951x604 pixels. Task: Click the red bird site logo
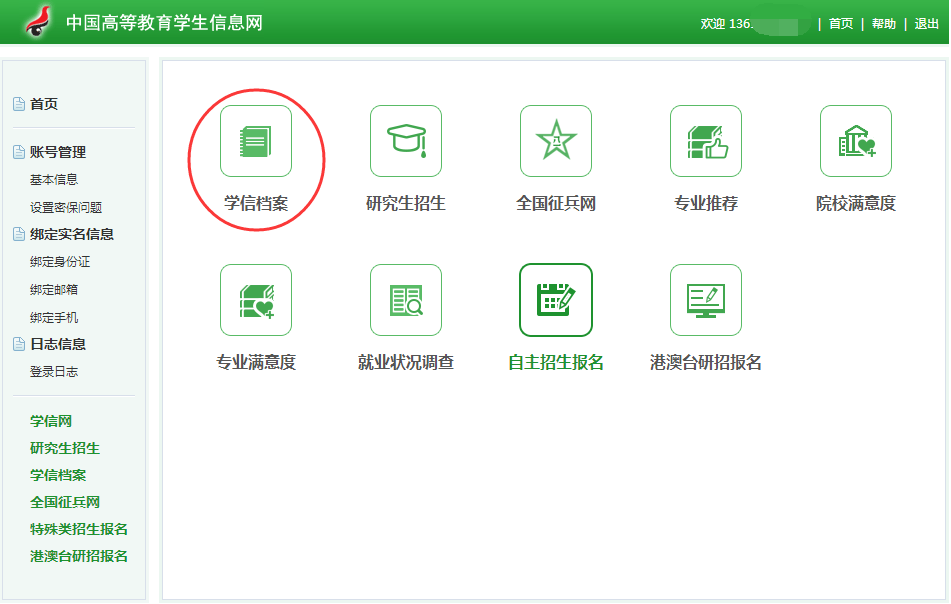pyautogui.click(x=39, y=21)
